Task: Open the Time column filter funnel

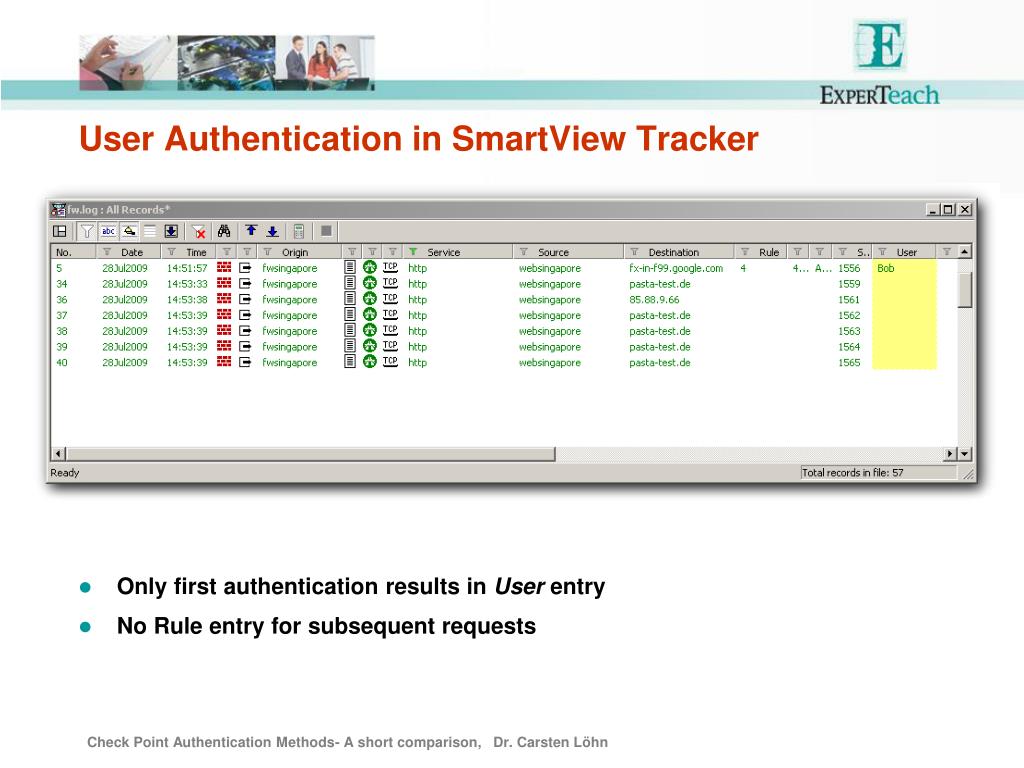Action: tap(172, 252)
